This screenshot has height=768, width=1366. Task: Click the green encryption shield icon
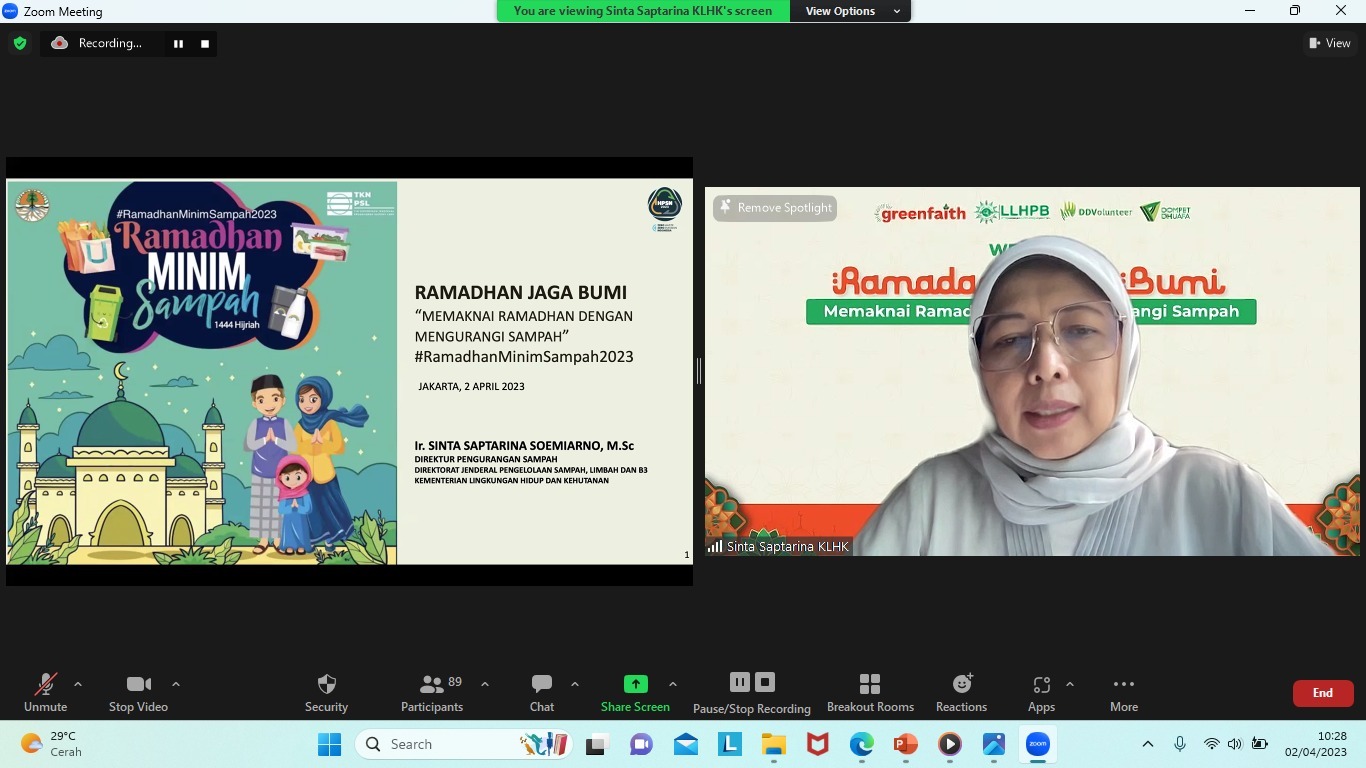[20, 43]
